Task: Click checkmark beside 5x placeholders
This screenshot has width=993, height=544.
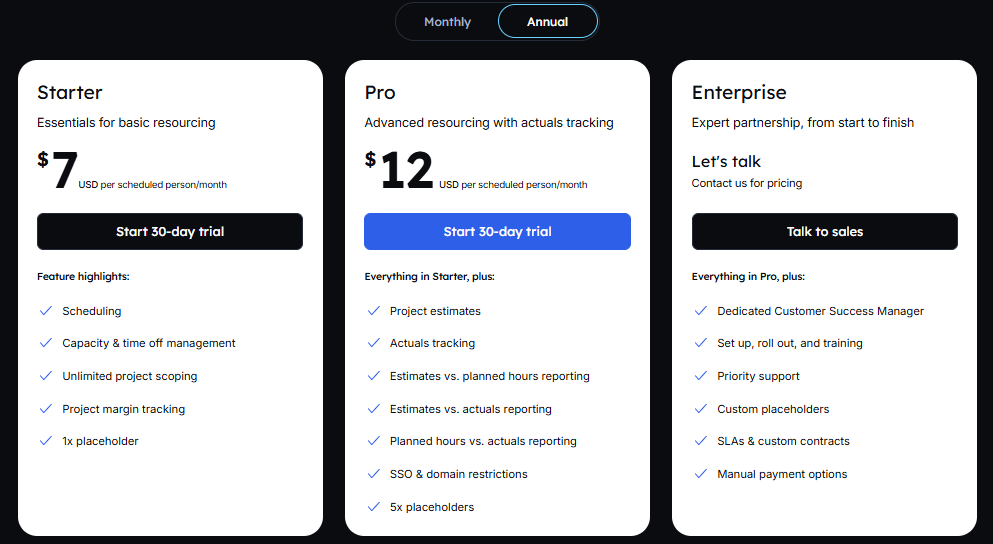Action: (373, 507)
